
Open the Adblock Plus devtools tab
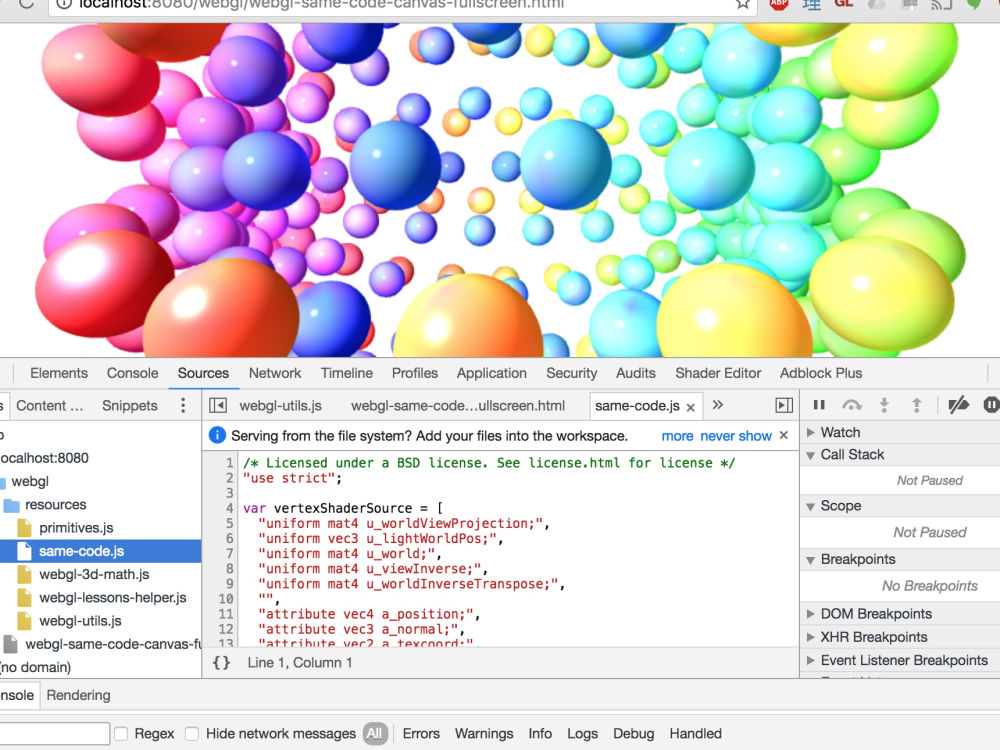(821, 373)
